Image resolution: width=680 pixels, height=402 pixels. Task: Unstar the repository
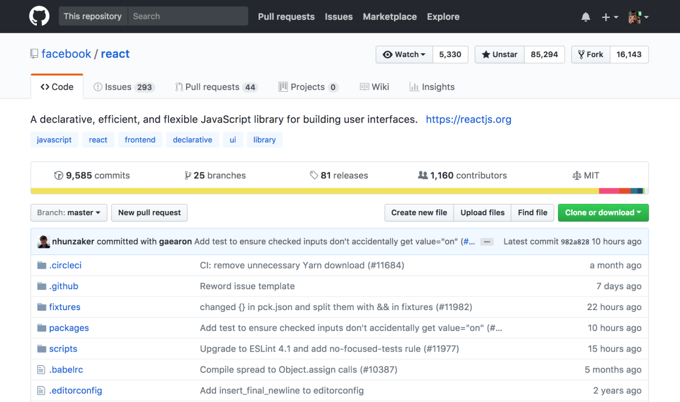click(x=500, y=54)
